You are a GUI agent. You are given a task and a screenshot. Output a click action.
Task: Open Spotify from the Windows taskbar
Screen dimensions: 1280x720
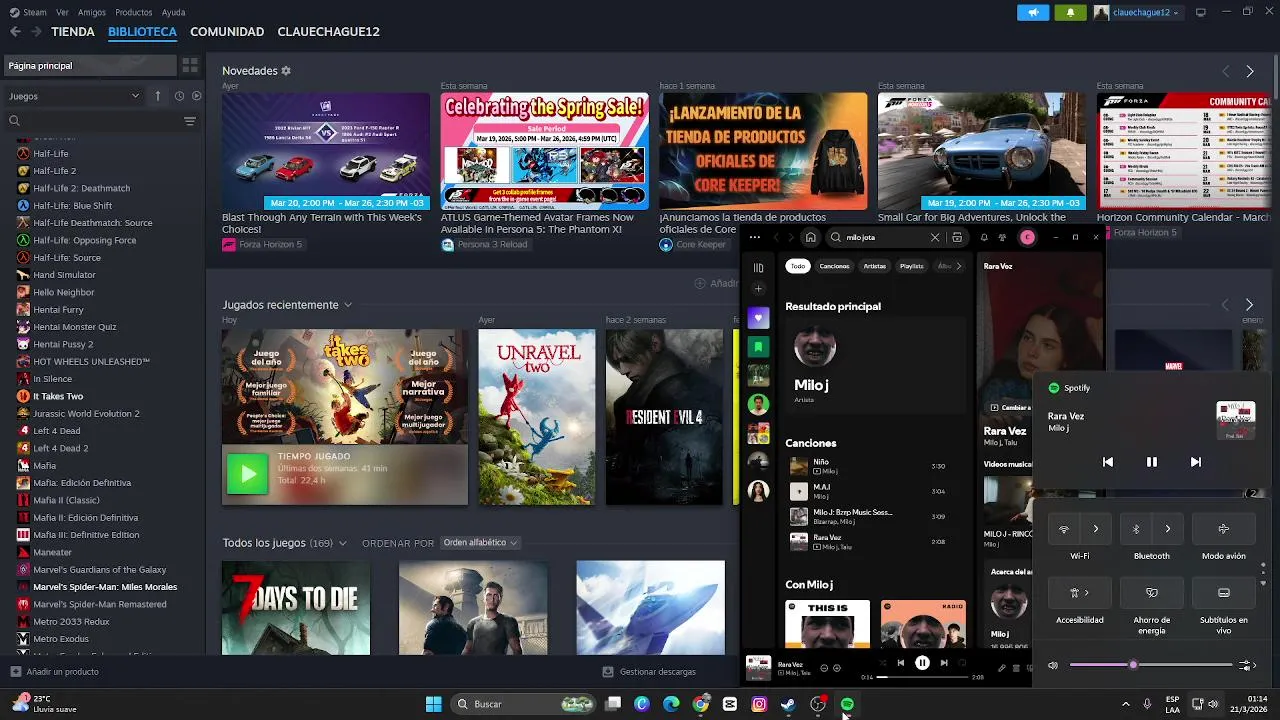pos(847,704)
